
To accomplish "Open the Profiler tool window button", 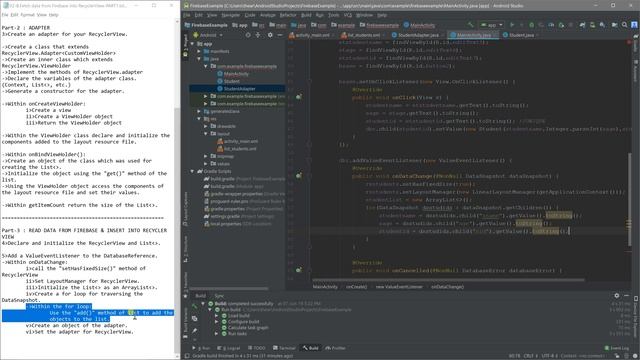I will coord(335,348).
